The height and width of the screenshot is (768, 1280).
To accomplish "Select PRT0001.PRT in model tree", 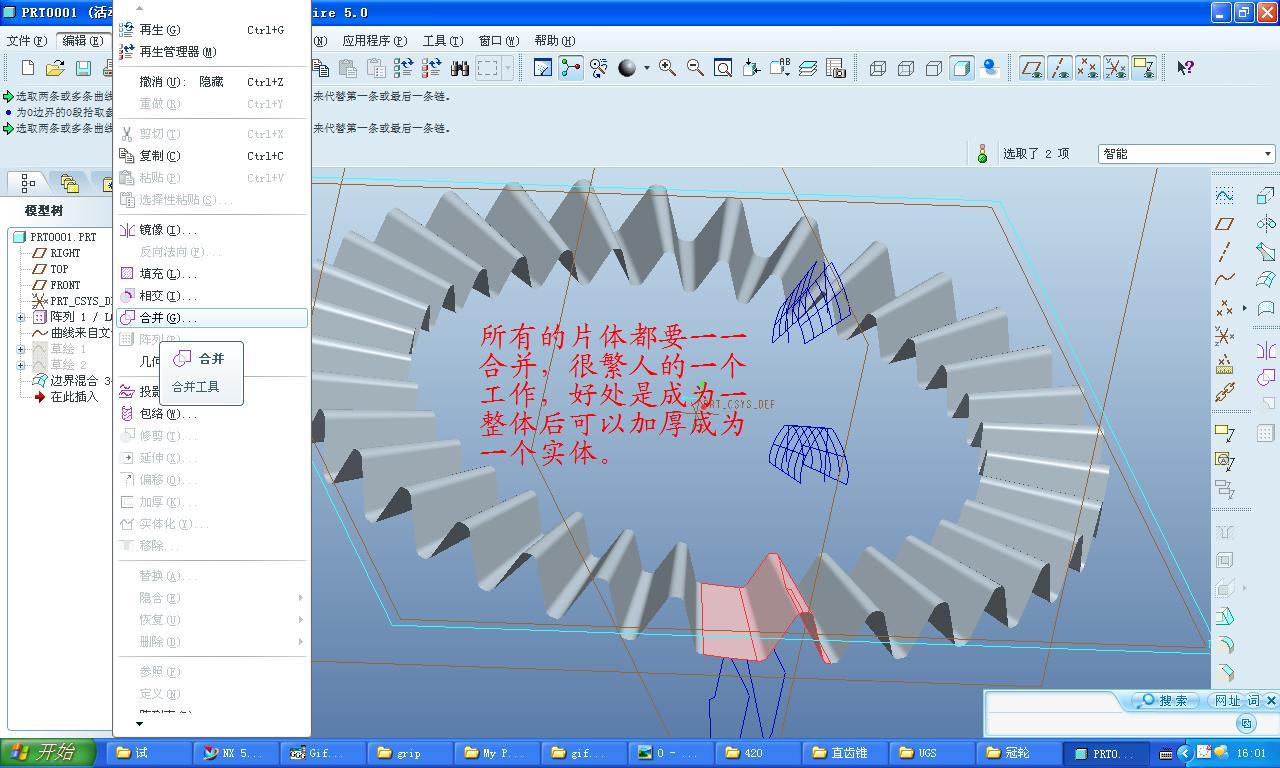I will (x=55, y=237).
